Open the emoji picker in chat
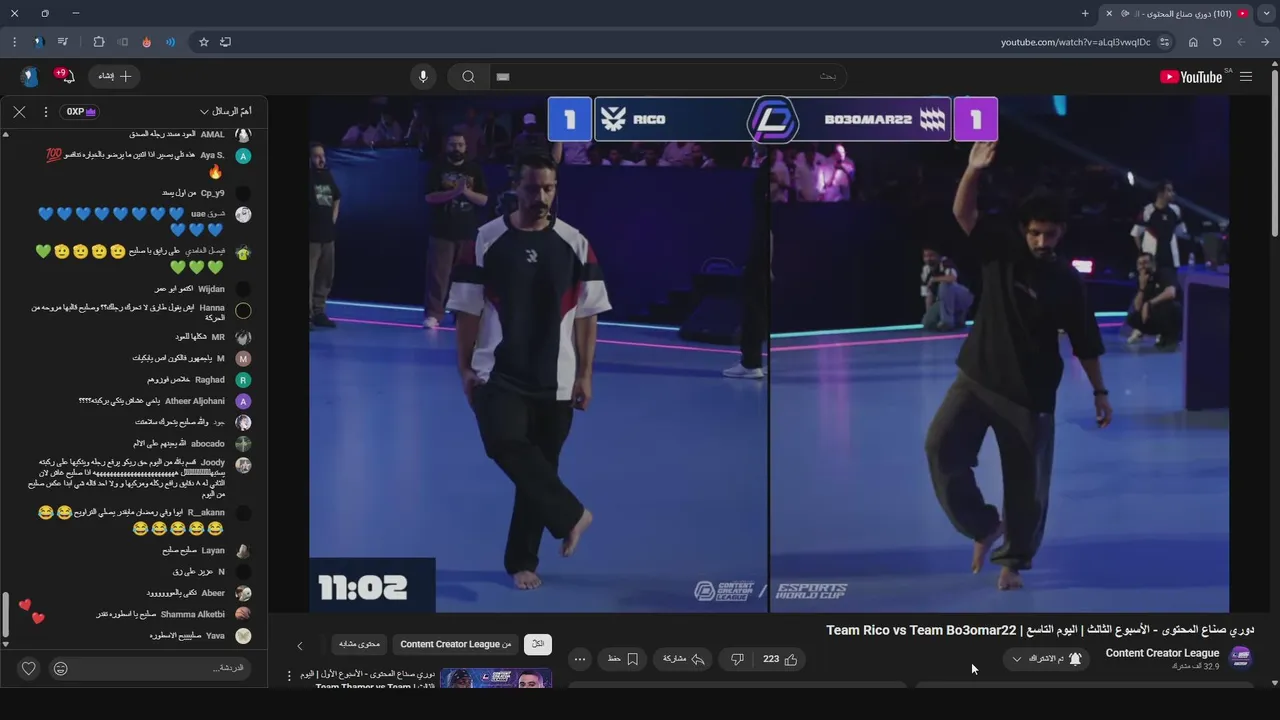 [61, 668]
